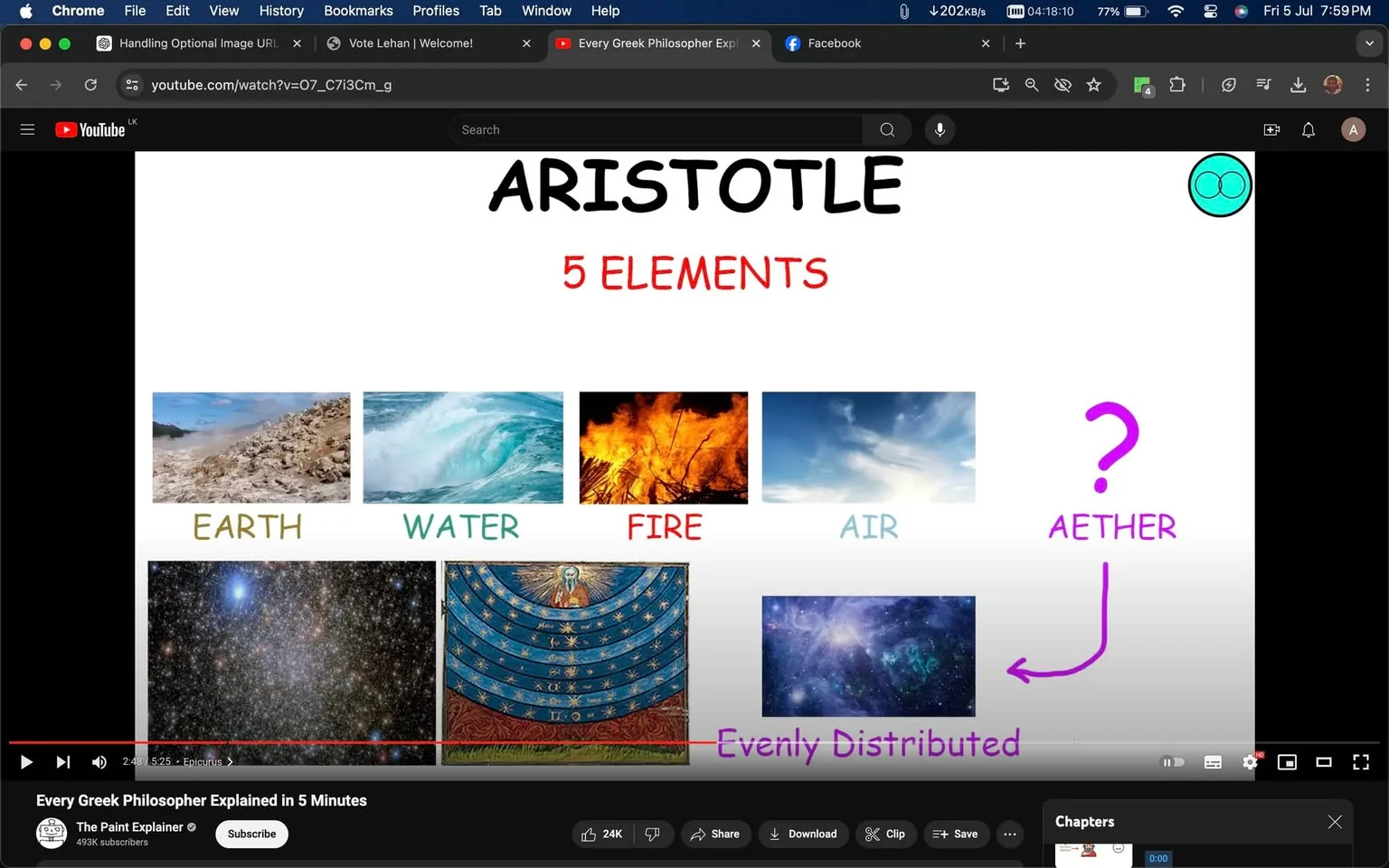Activate voice search microphone
Viewport: 1389px width, 868px height.
pyautogui.click(x=940, y=129)
